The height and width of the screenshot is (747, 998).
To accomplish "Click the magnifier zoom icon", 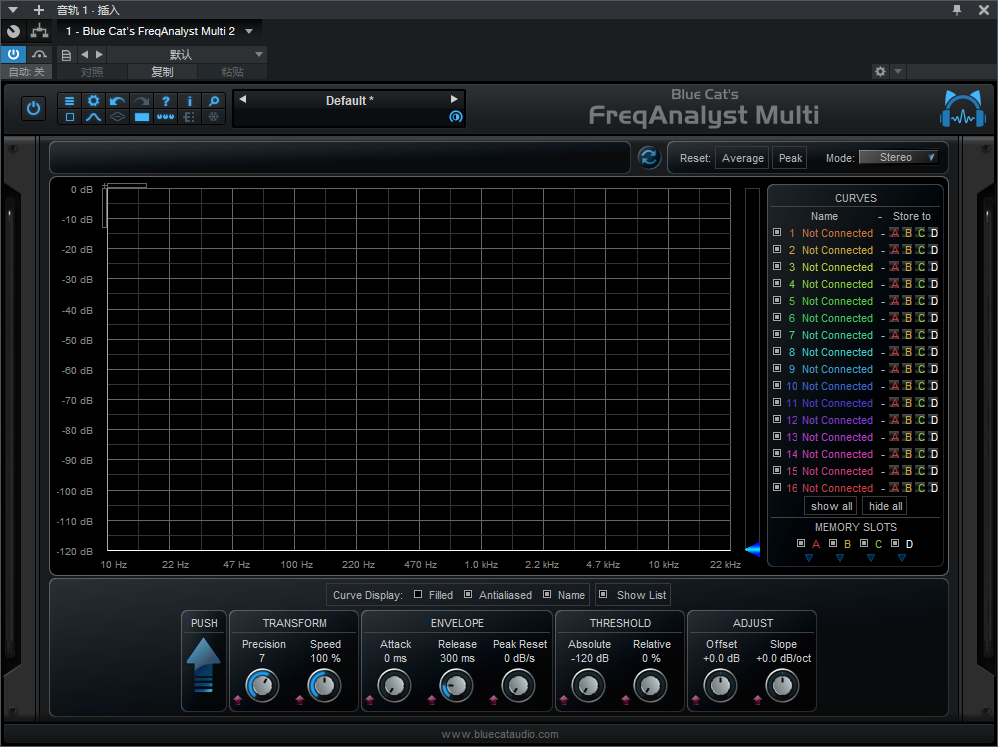I will [214, 101].
